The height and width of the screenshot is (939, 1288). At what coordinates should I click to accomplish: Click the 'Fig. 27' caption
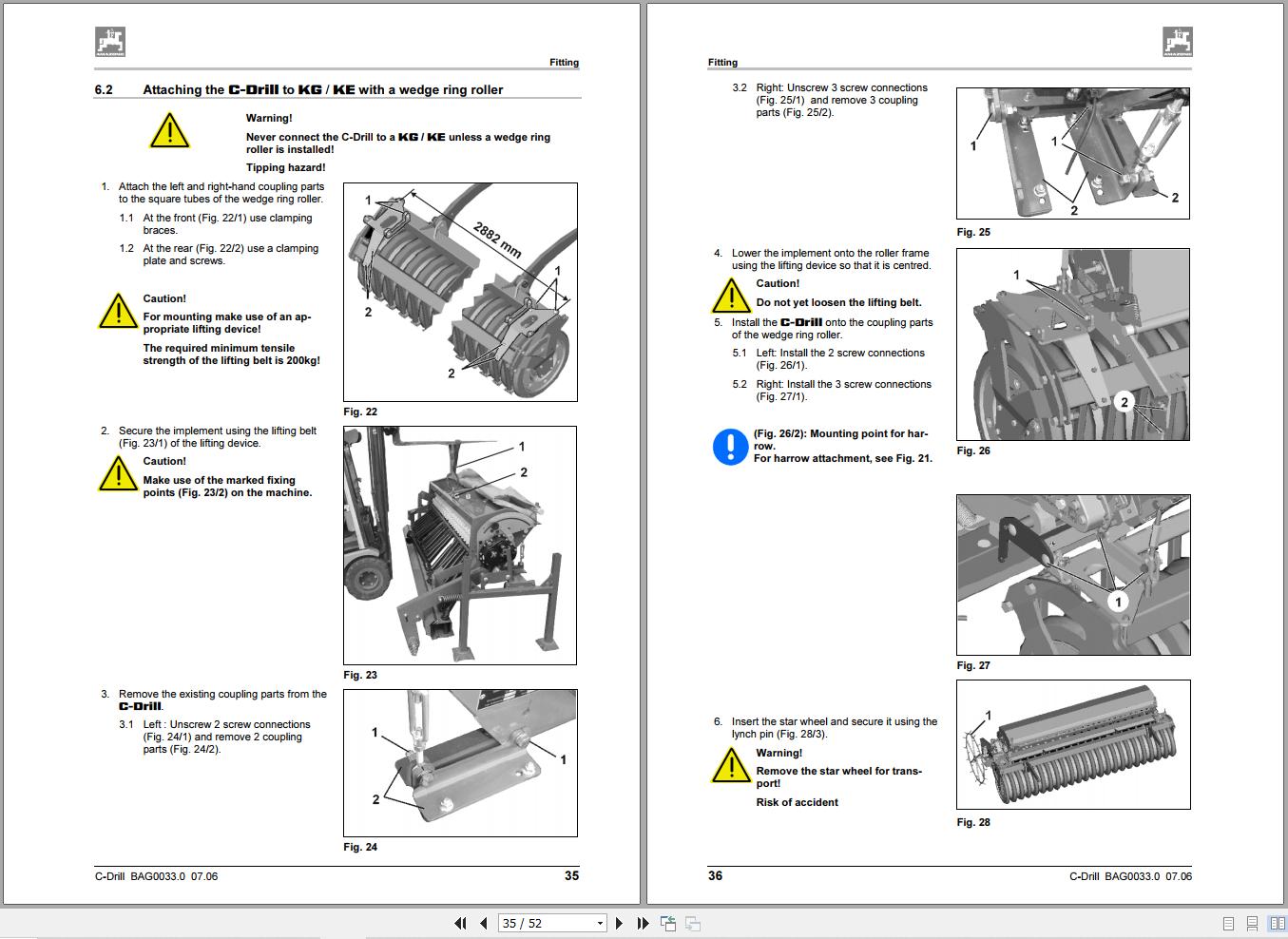click(x=973, y=665)
